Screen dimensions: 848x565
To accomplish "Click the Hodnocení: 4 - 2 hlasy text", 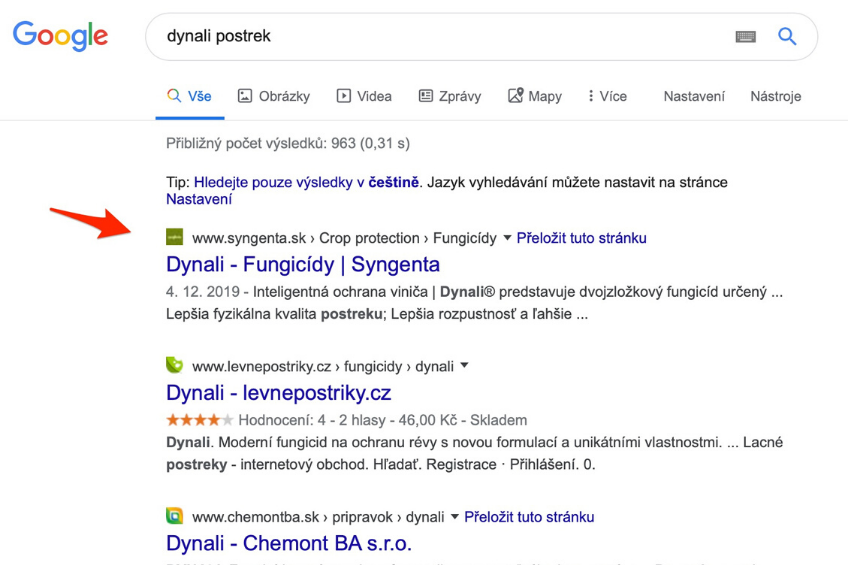I will (312, 420).
